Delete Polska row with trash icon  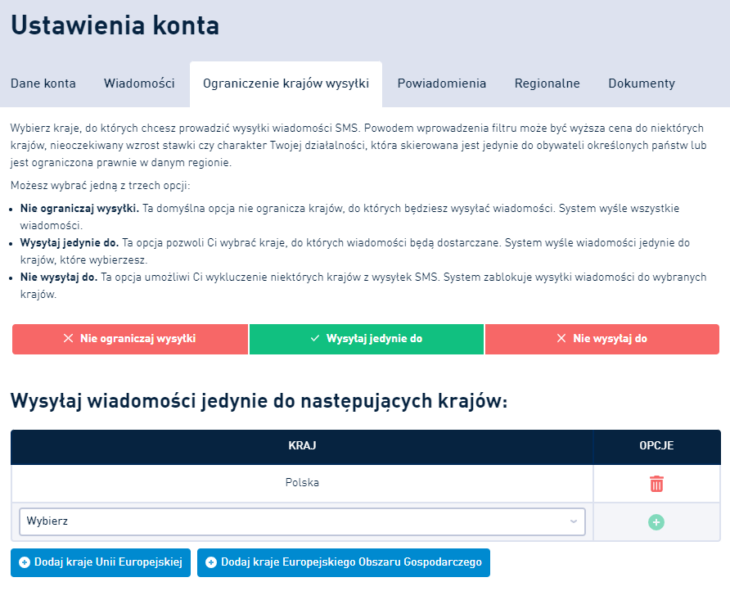tap(656, 483)
